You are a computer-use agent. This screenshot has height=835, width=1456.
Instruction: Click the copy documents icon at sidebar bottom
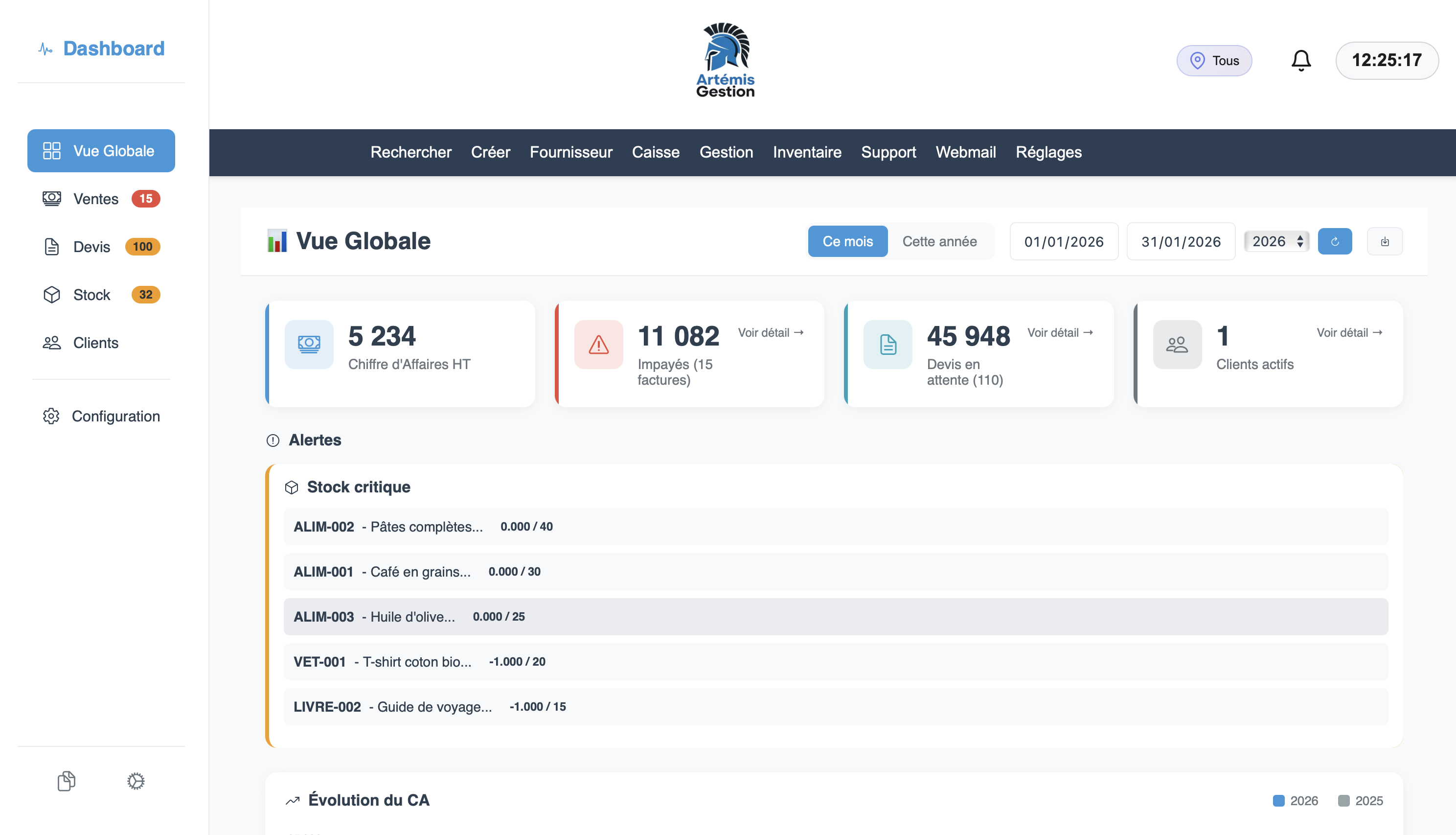pos(67,781)
